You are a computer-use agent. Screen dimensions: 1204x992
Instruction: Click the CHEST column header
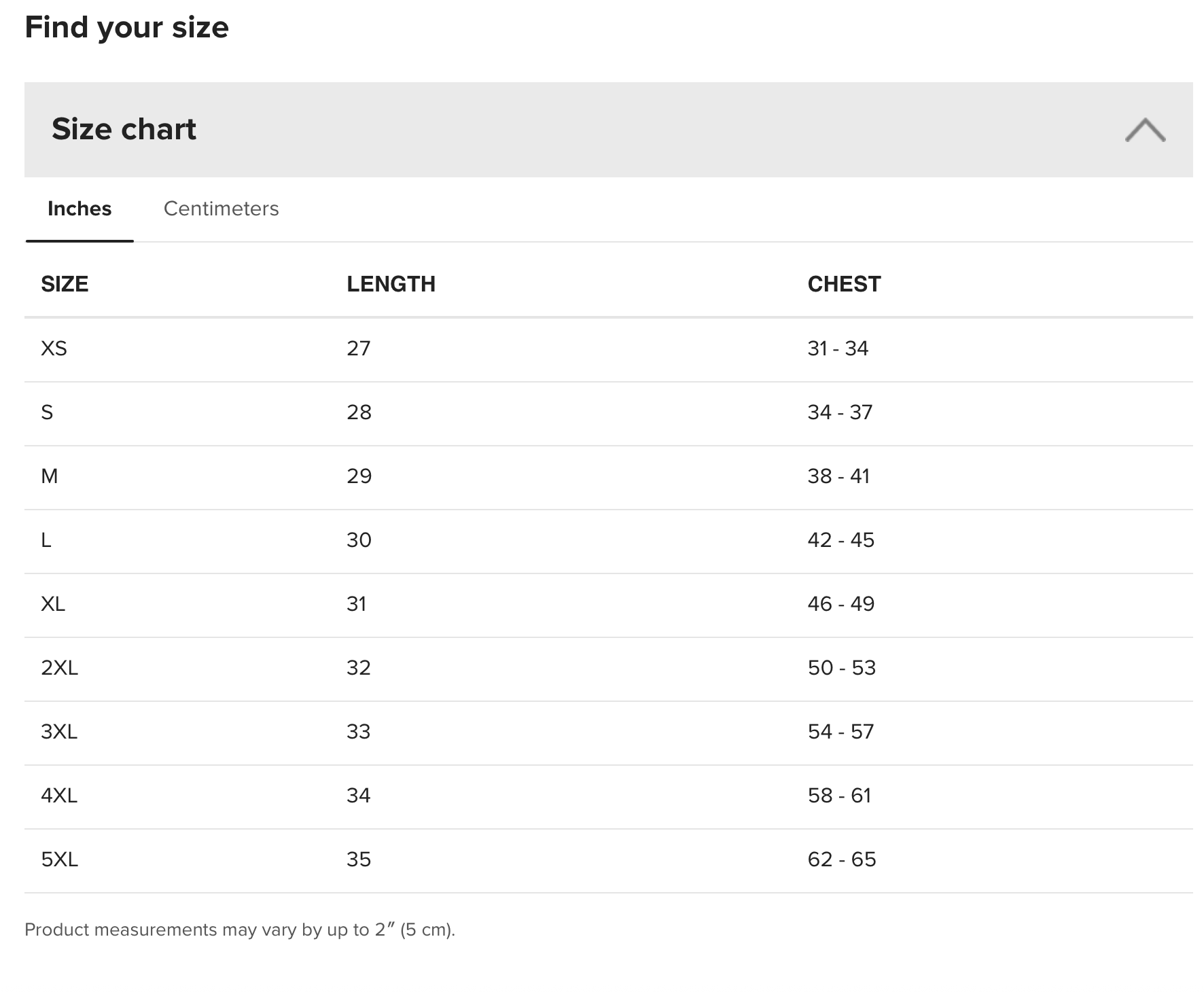click(x=844, y=284)
